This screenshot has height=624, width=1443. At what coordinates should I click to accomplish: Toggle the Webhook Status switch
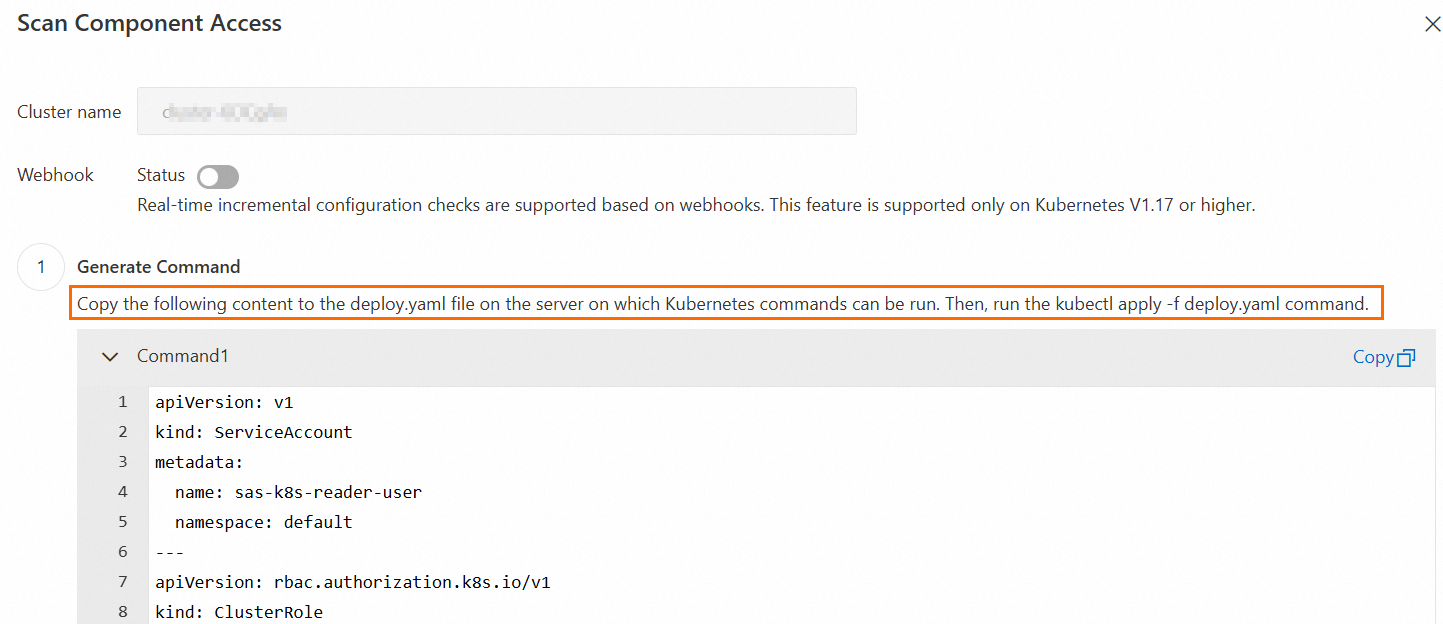[218, 177]
